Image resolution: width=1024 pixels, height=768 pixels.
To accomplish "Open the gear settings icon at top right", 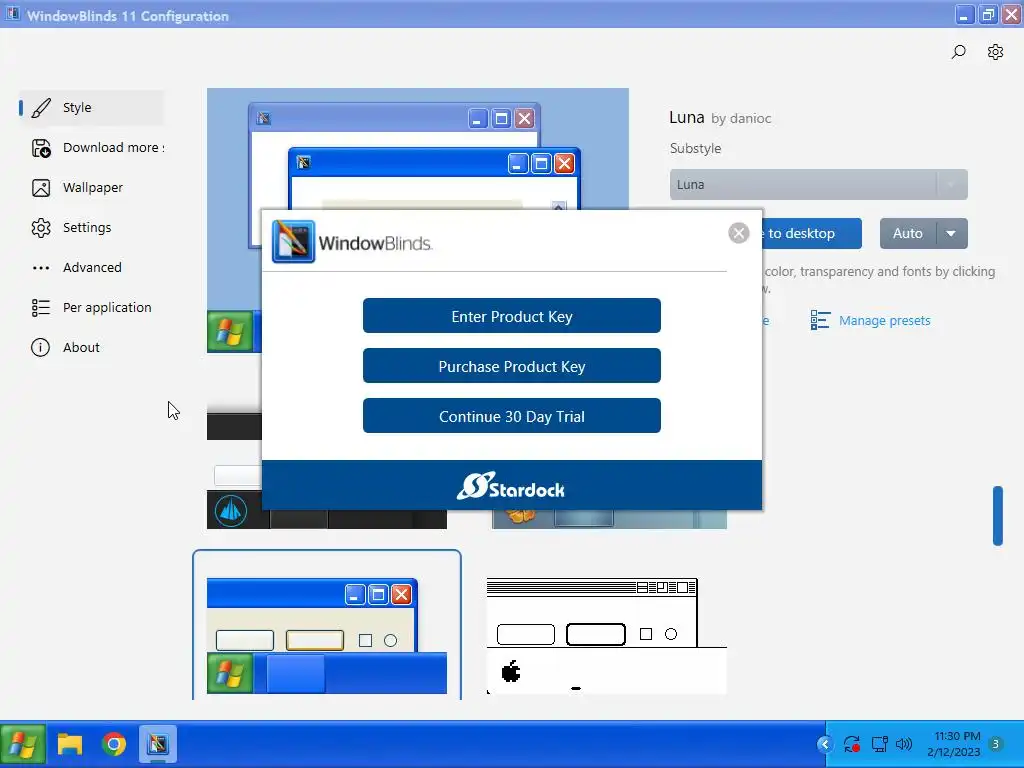I will click(995, 52).
